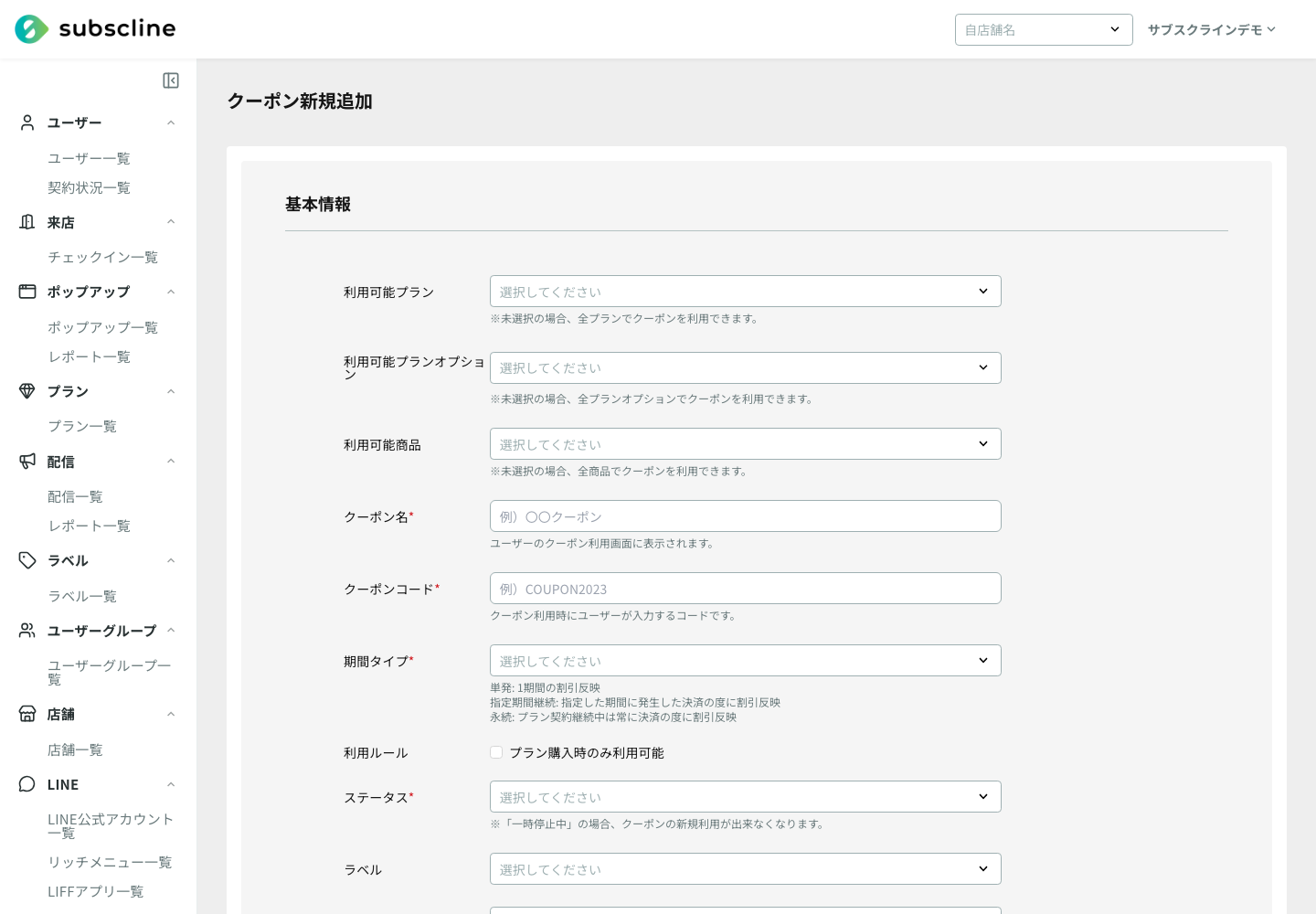Open the 利用可能プラン dropdown
1316x914 pixels.
(x=746, y=292)
